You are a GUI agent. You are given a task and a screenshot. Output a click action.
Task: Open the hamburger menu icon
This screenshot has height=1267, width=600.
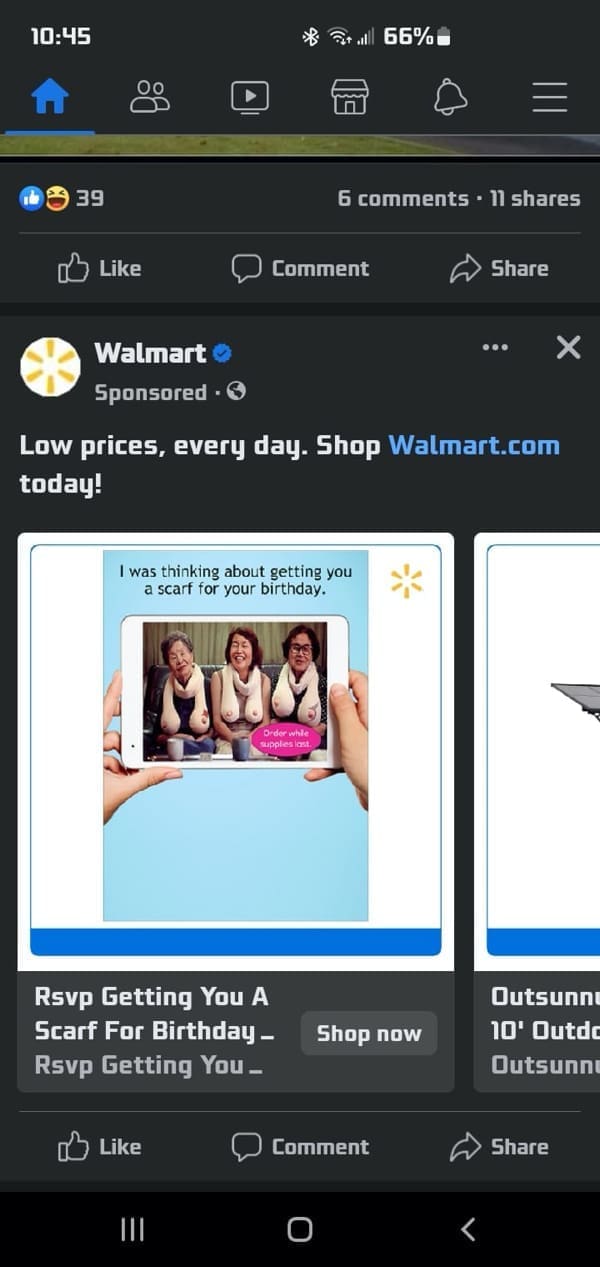(x=549, y=97)
